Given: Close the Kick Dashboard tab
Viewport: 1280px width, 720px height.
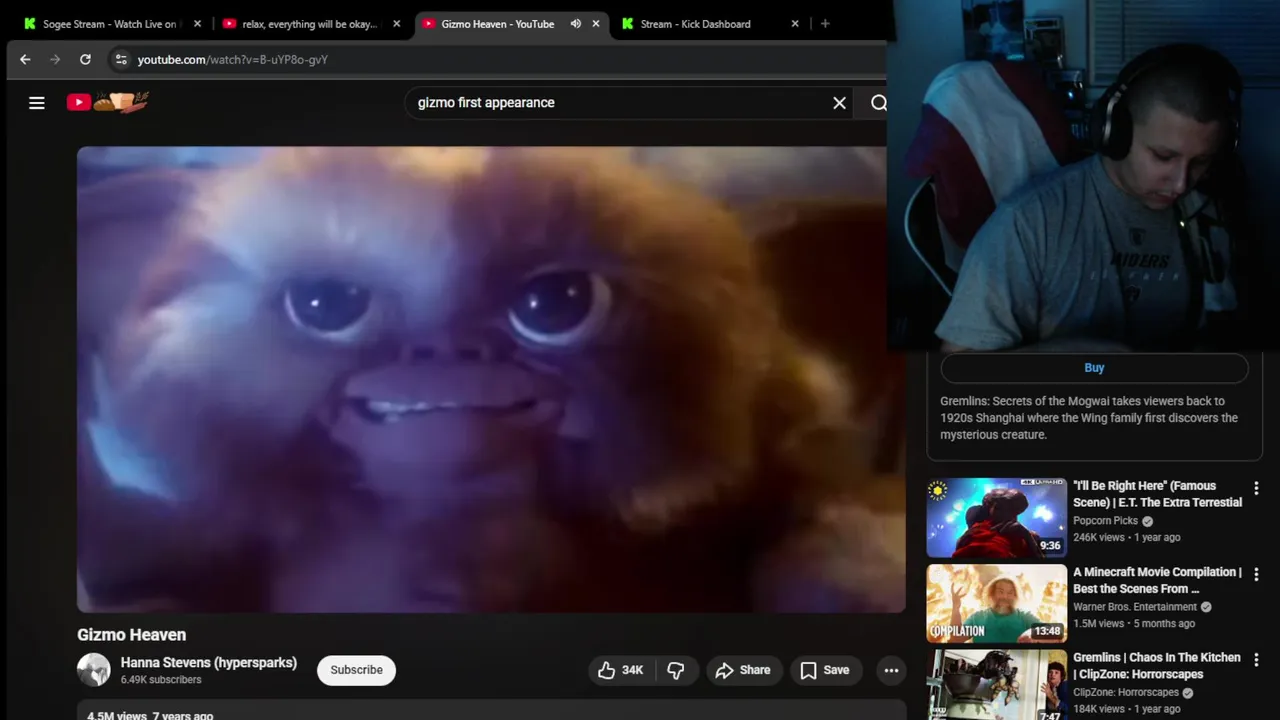Looking at the screenshot, I should (x=795, y=24).
